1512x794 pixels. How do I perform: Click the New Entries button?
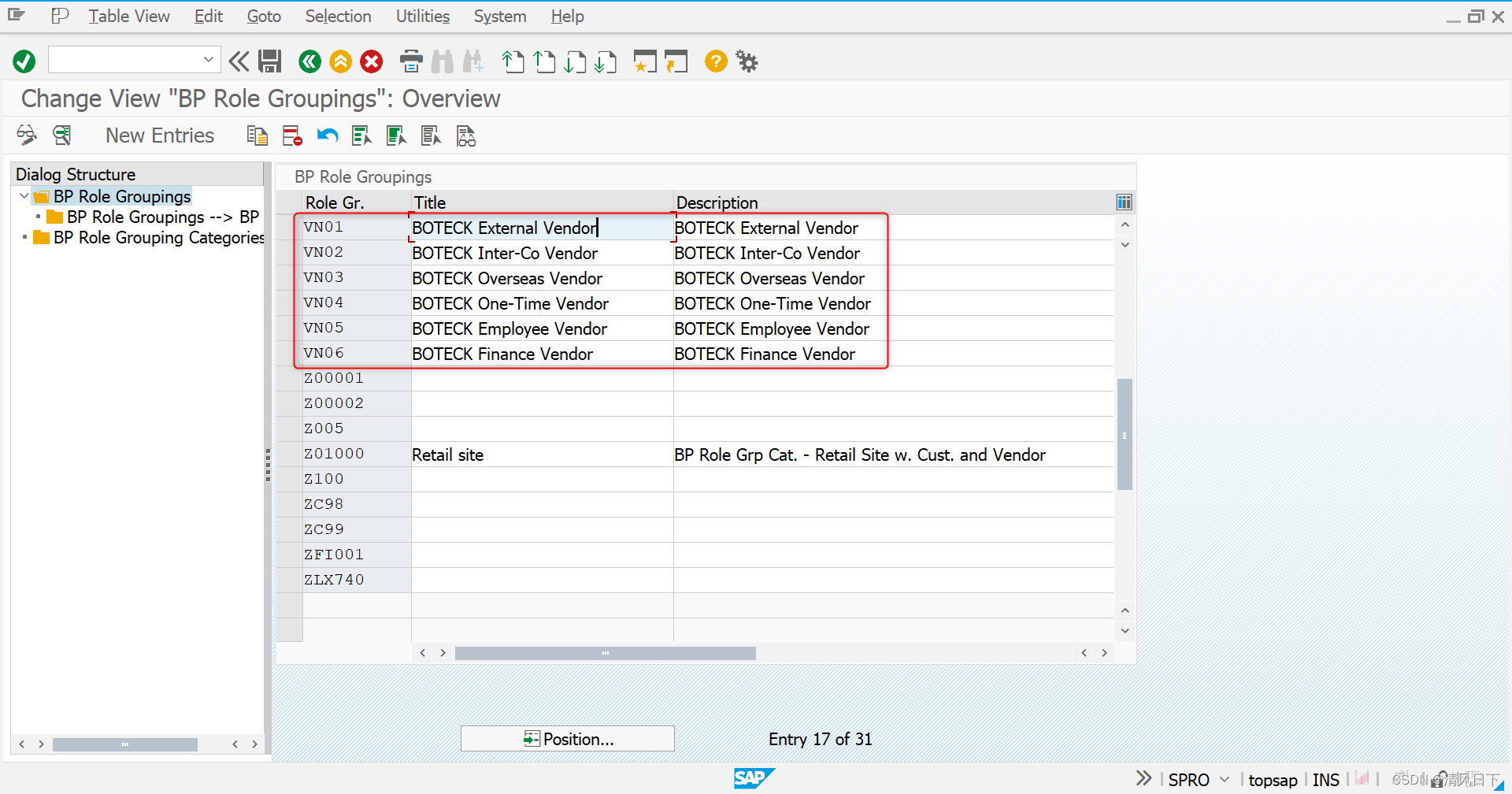(x=160, y=135)
